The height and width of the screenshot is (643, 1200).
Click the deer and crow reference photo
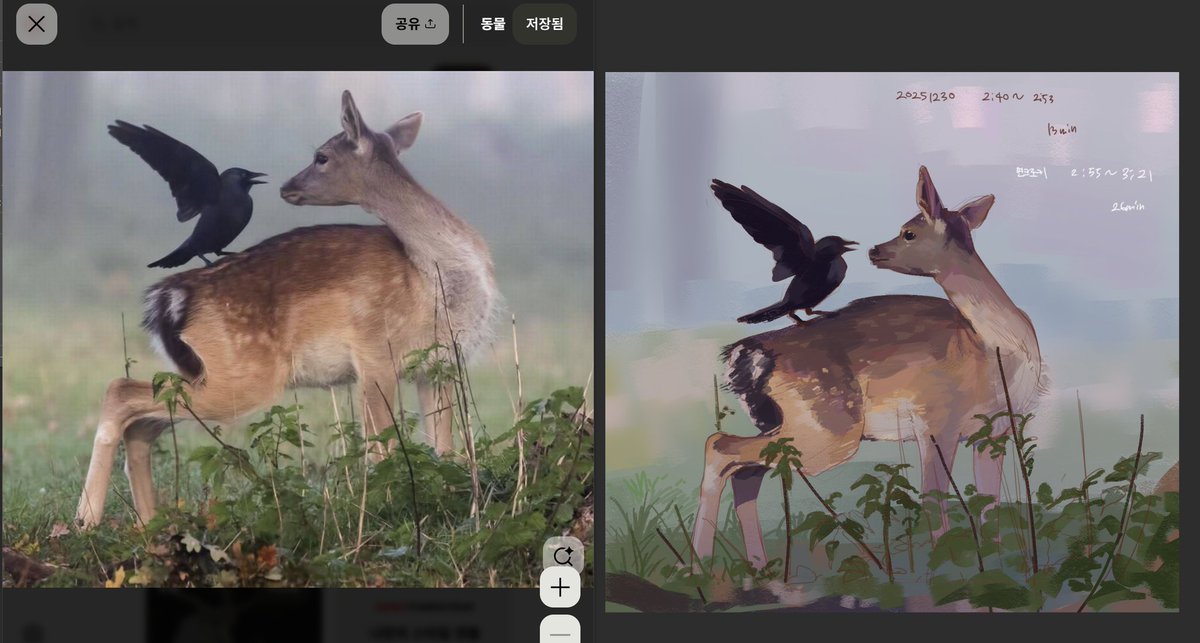(297, 329)
